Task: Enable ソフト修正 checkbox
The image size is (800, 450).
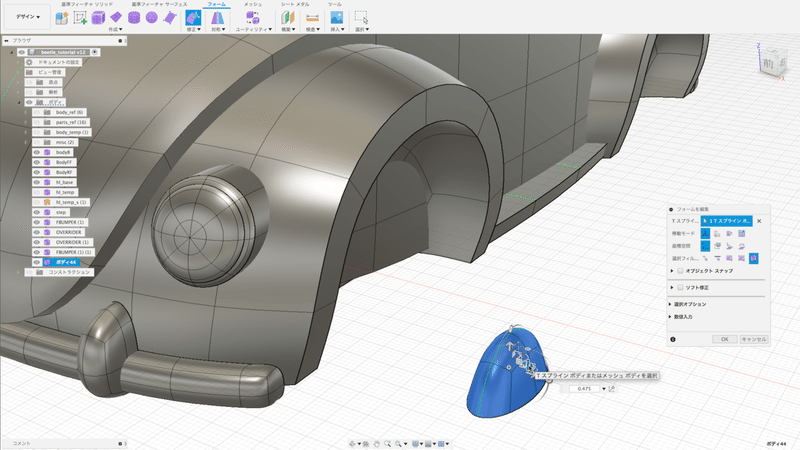Action: point(680,288)
